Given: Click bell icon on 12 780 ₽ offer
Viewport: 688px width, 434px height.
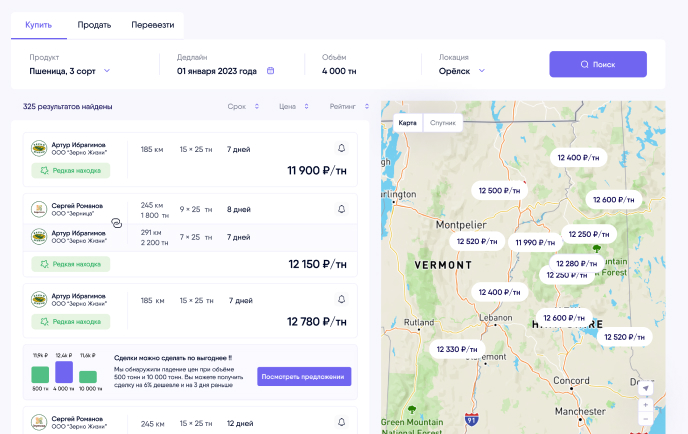Looking at the screenshot, I should [341, 300].
